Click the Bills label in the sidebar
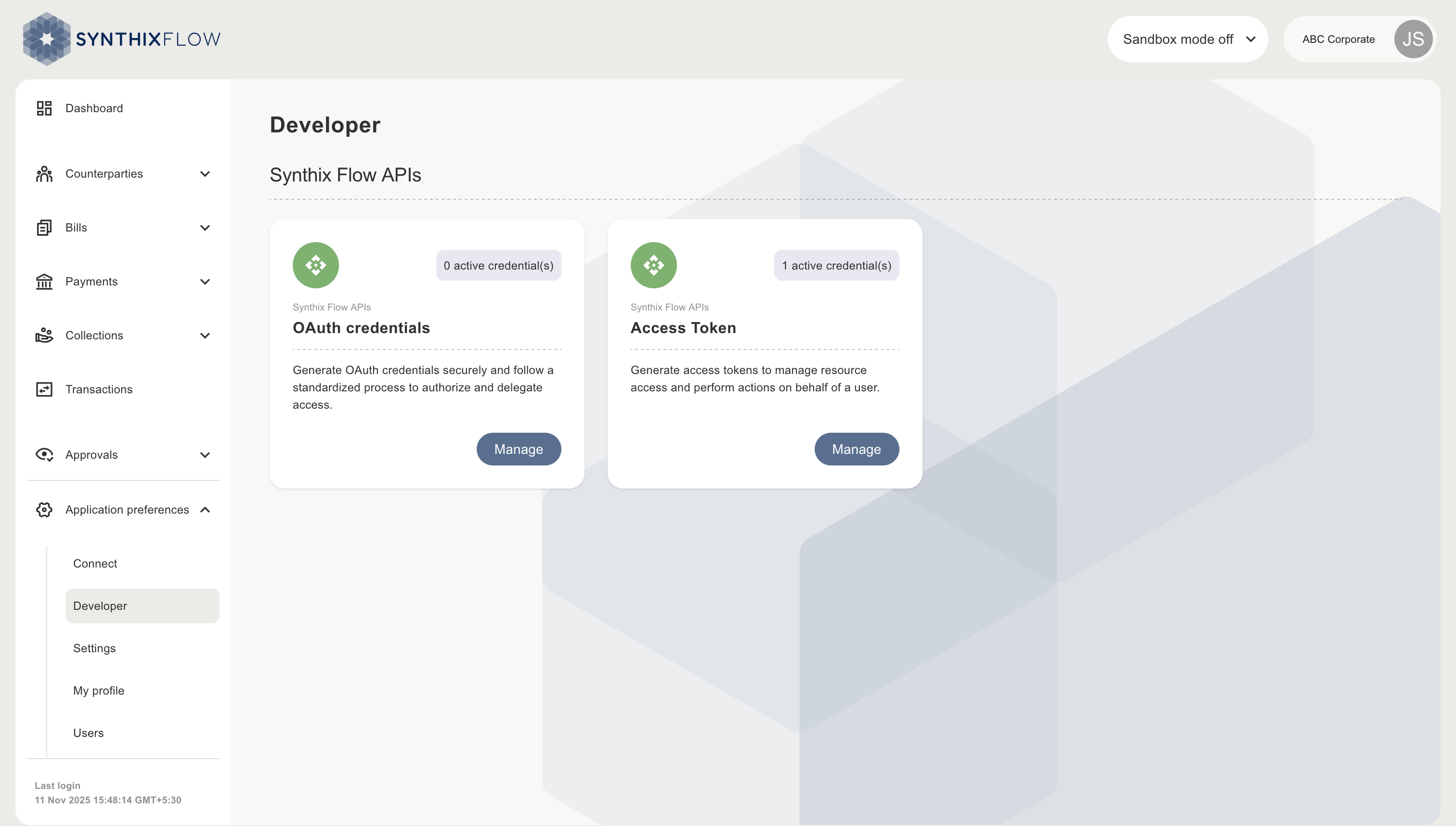The height and width of the screenshot is (826, 1456). 76,228
